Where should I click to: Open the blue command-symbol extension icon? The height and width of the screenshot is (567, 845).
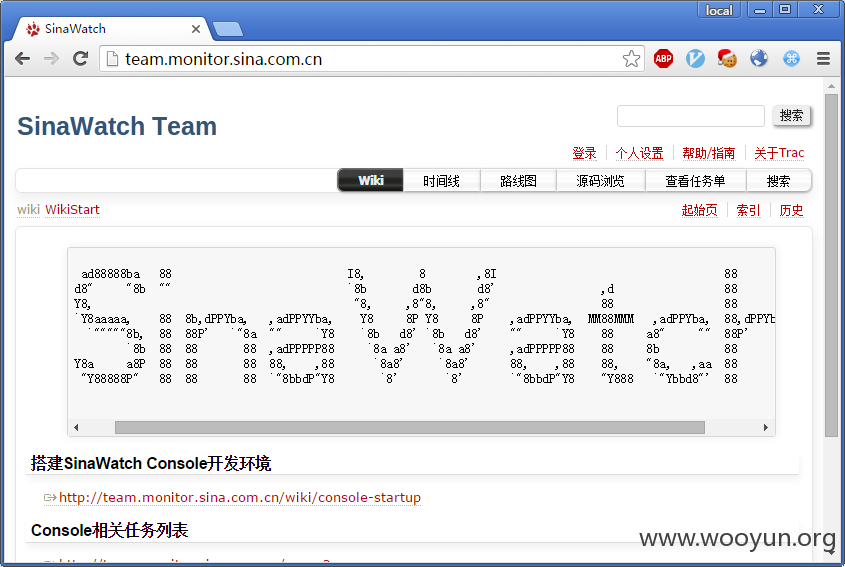[x=791, y=58]
